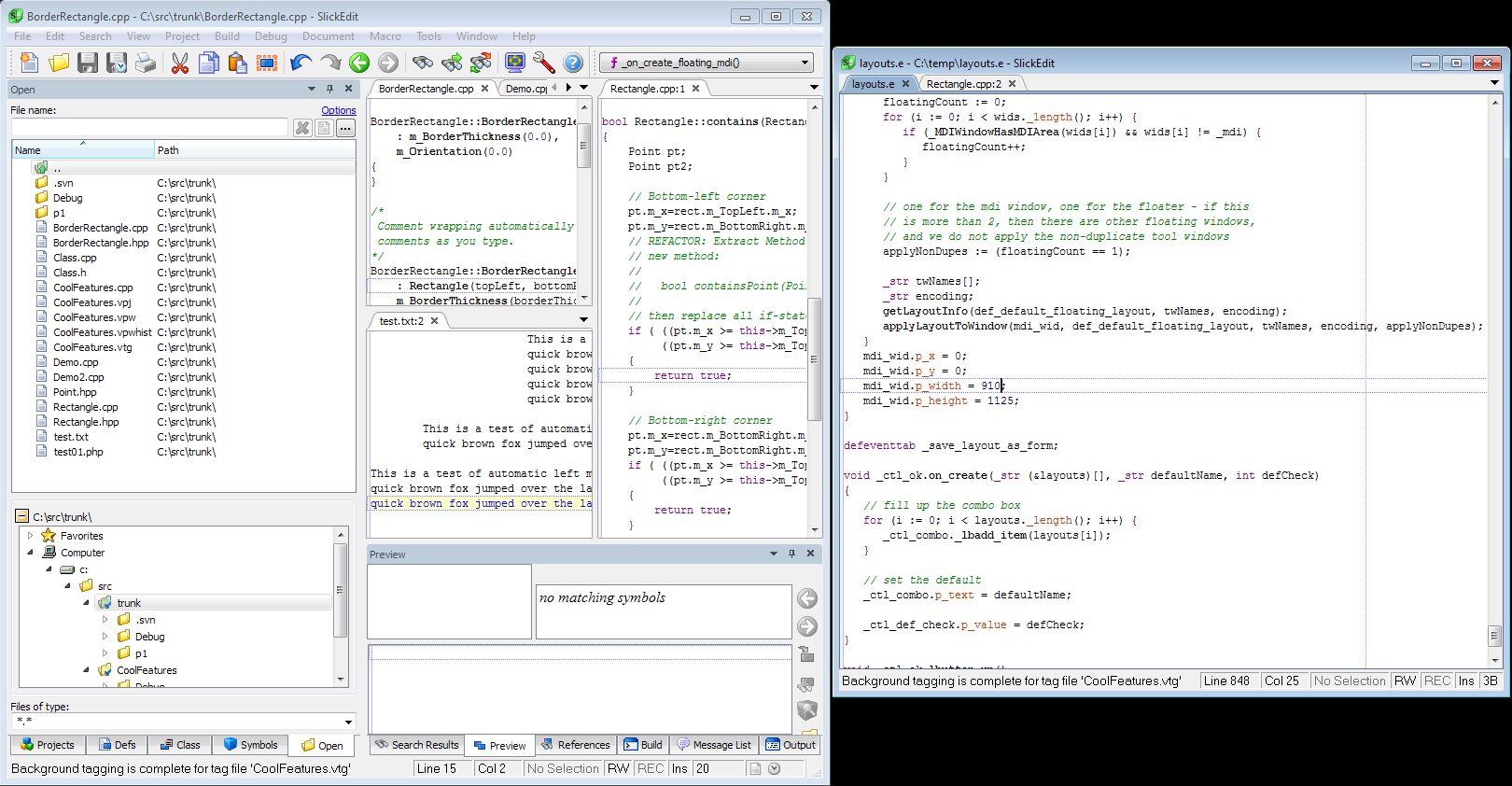Click the Cut scissors icon in toolbar
Screen dimensions: 1512x786
pyautogui.click(x=180, y=63)
